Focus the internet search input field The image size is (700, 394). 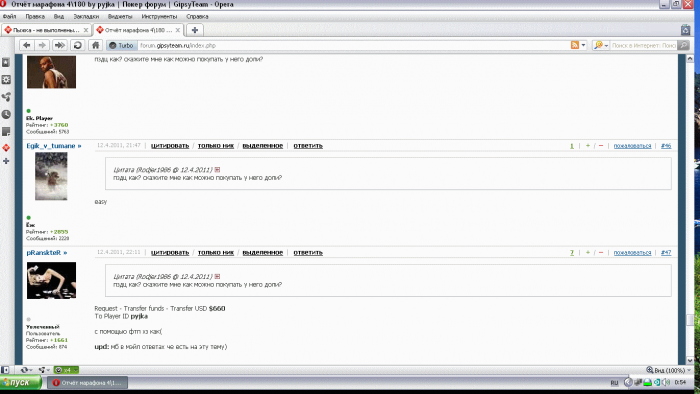[x=643, y=46]
